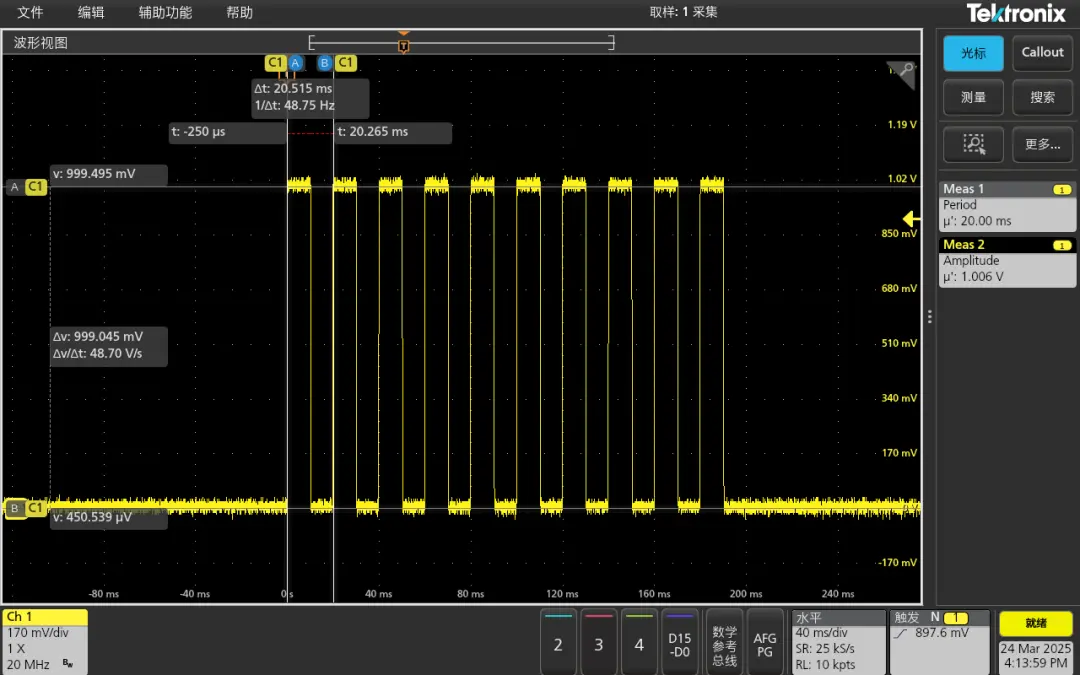This screenshot has height=675, width=1080.
Task: Open the Meas 1 Period badge
Action: (x=1007, y=206)
